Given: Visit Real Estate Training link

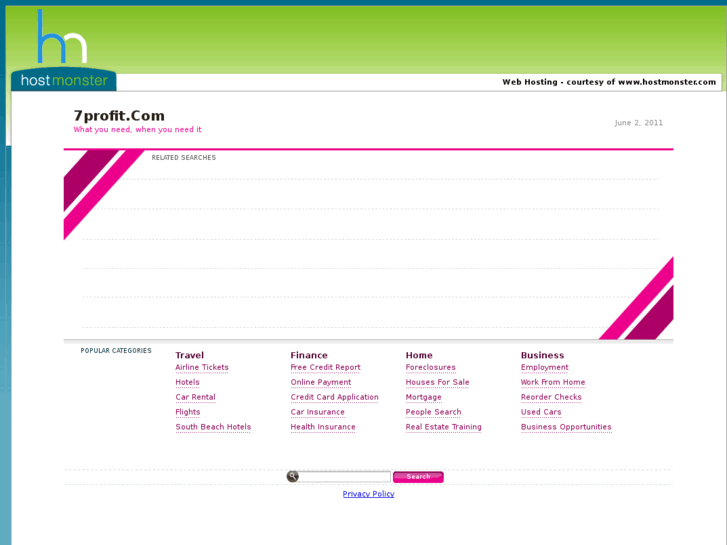Looking at the screenshot, I should [443, 427].
